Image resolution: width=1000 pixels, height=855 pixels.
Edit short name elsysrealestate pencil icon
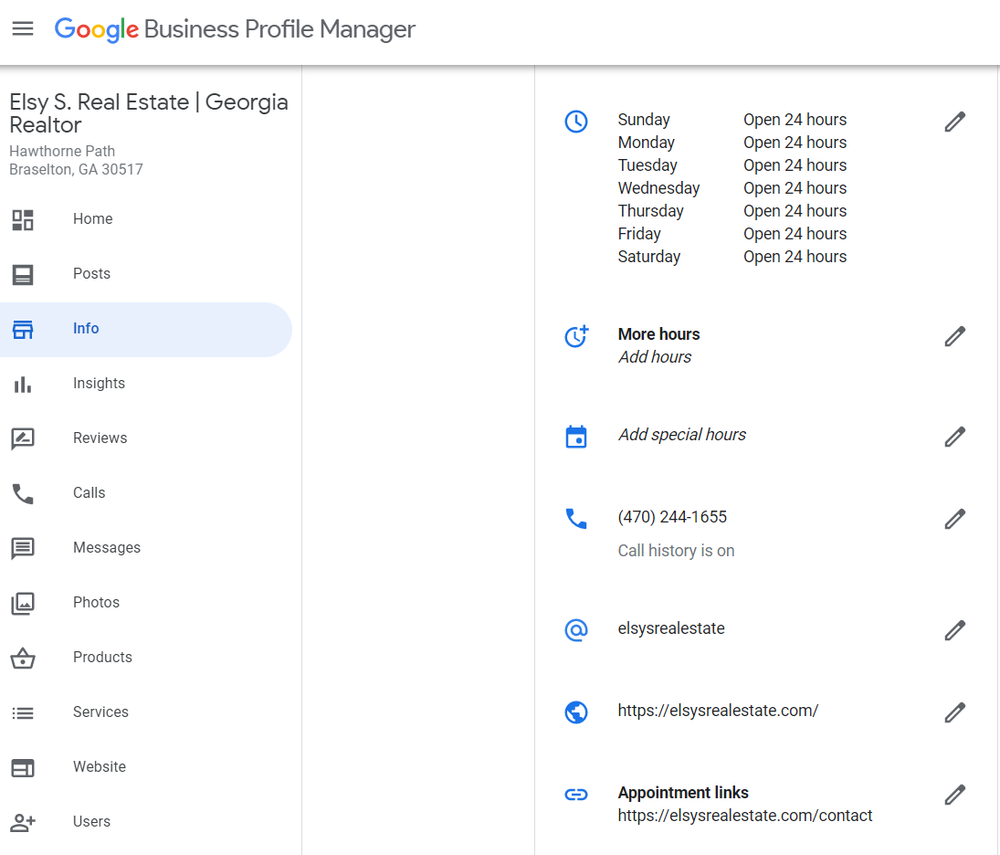pos(955,631)
